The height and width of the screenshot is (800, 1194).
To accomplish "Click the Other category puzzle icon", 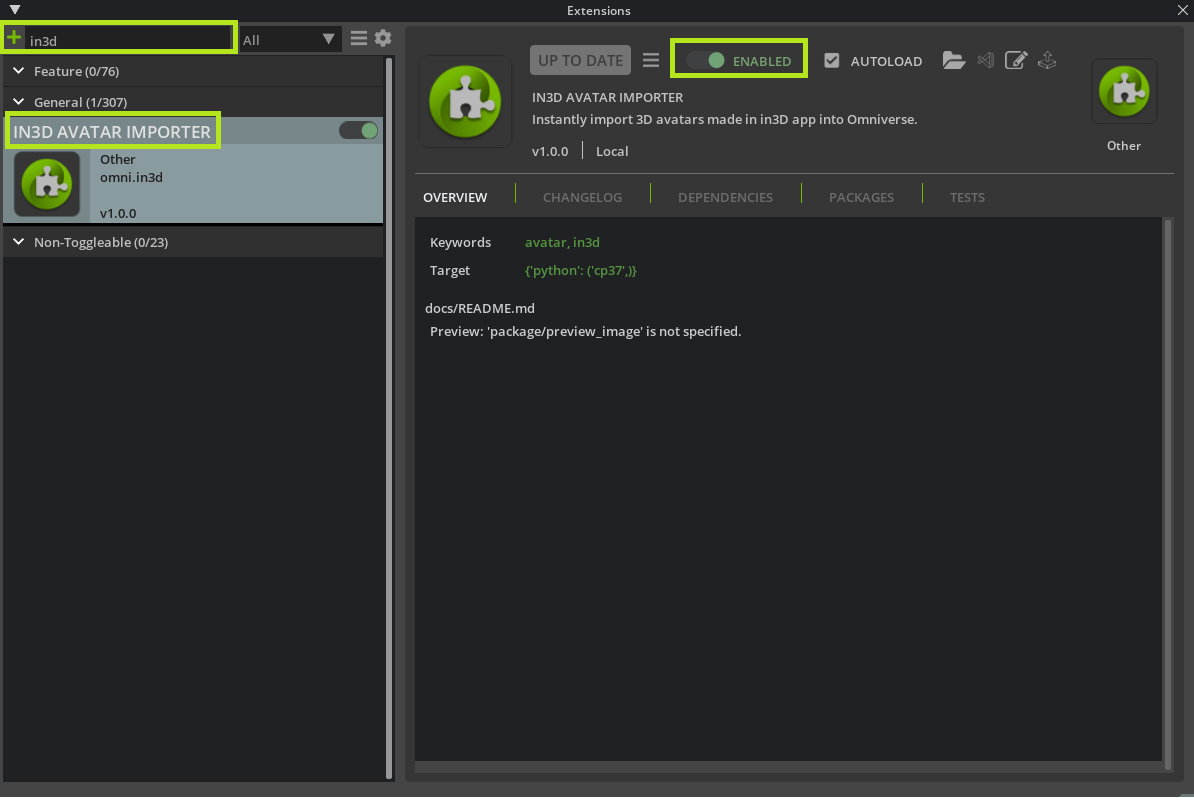I will pos(1124,91).
